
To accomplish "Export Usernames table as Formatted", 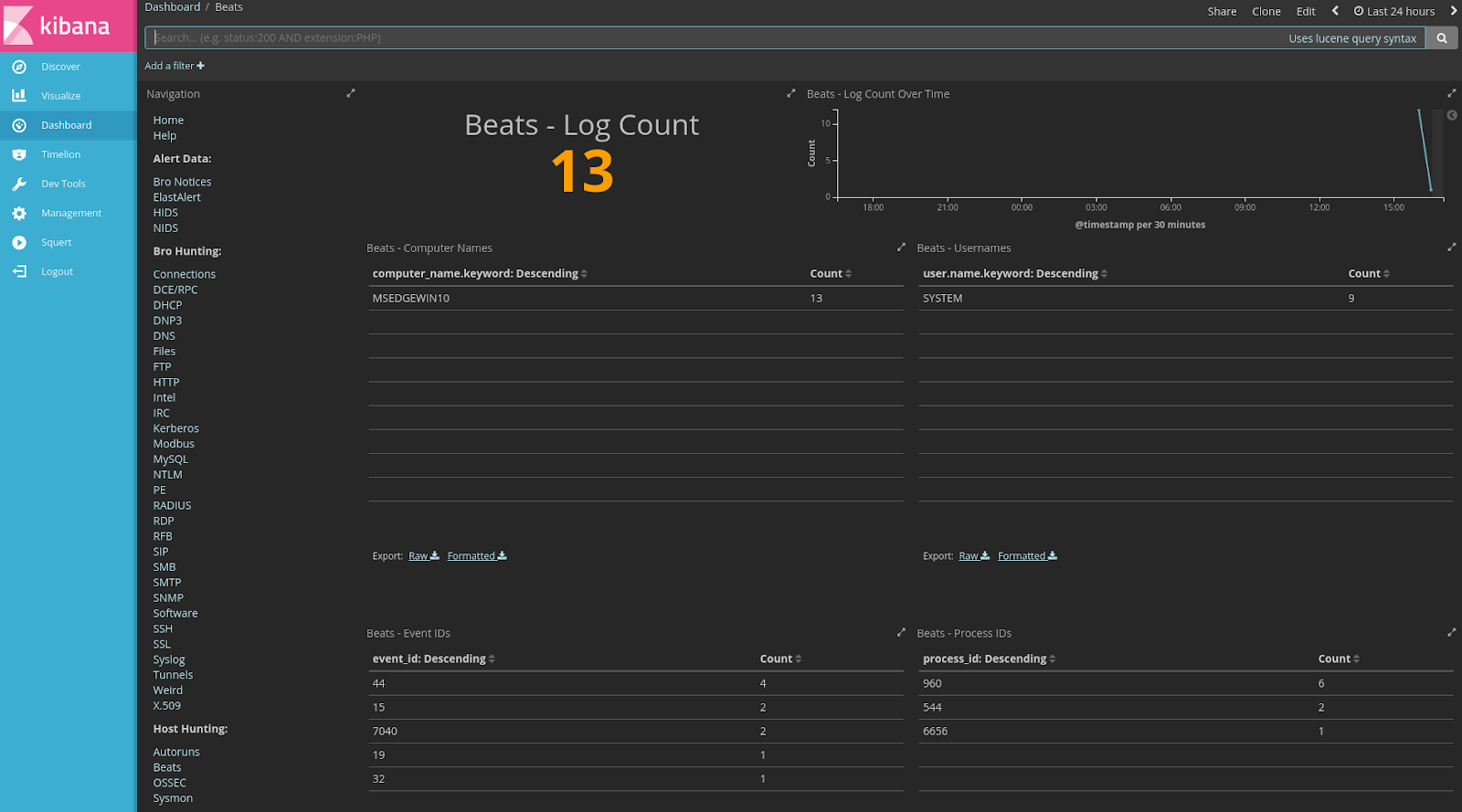I will [1027, 555].
